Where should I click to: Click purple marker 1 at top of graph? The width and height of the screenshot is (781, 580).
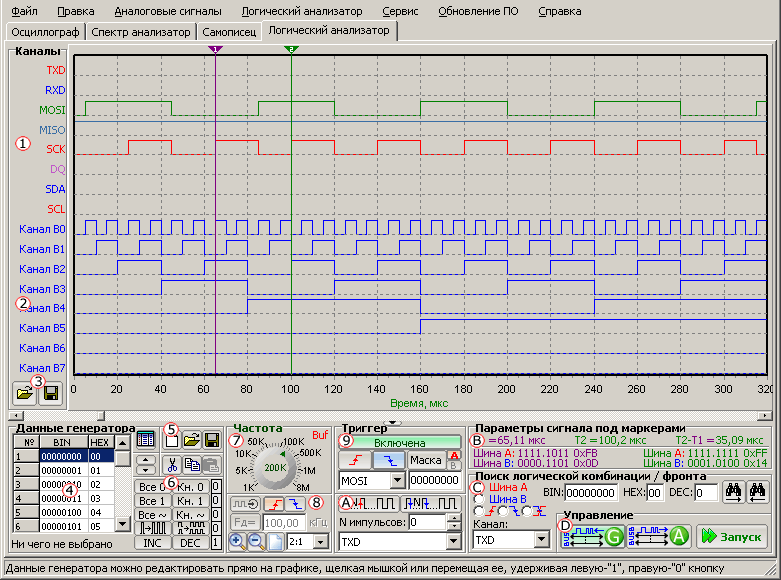pyautogui.click(x=215, y=49)
